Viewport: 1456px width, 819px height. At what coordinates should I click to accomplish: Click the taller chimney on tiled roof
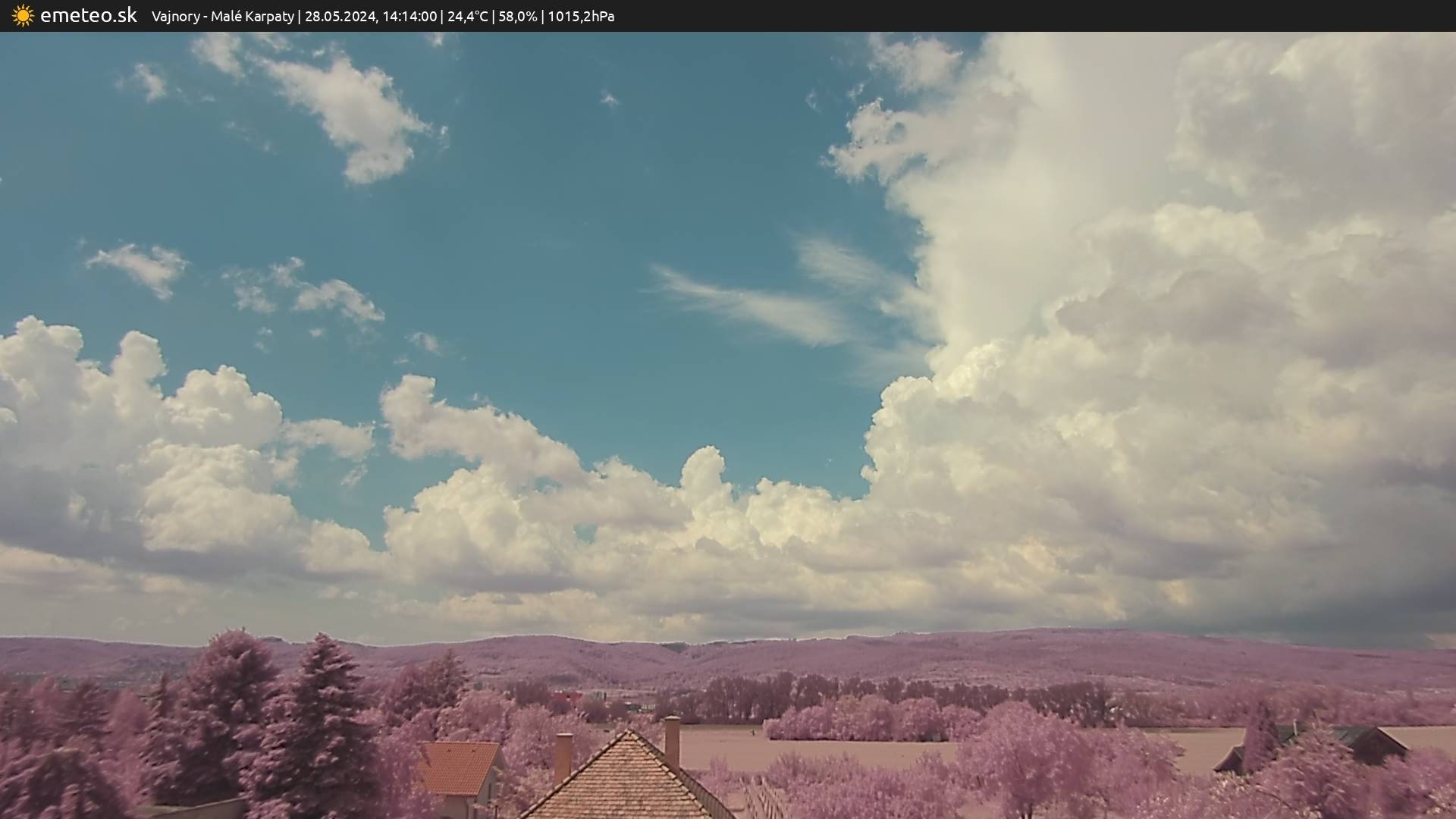672,740
